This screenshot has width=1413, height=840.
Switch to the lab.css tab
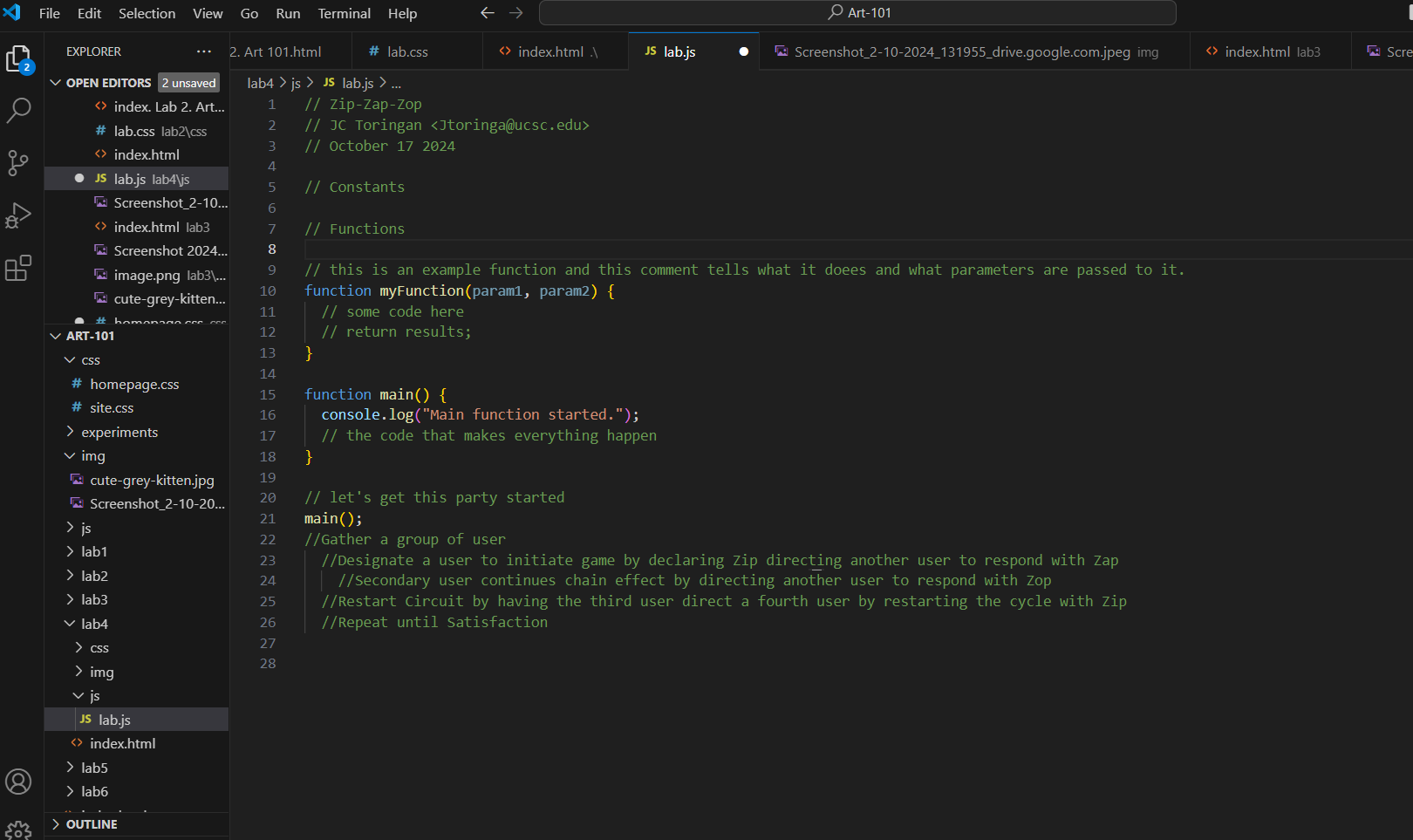(x=406, y=51)
